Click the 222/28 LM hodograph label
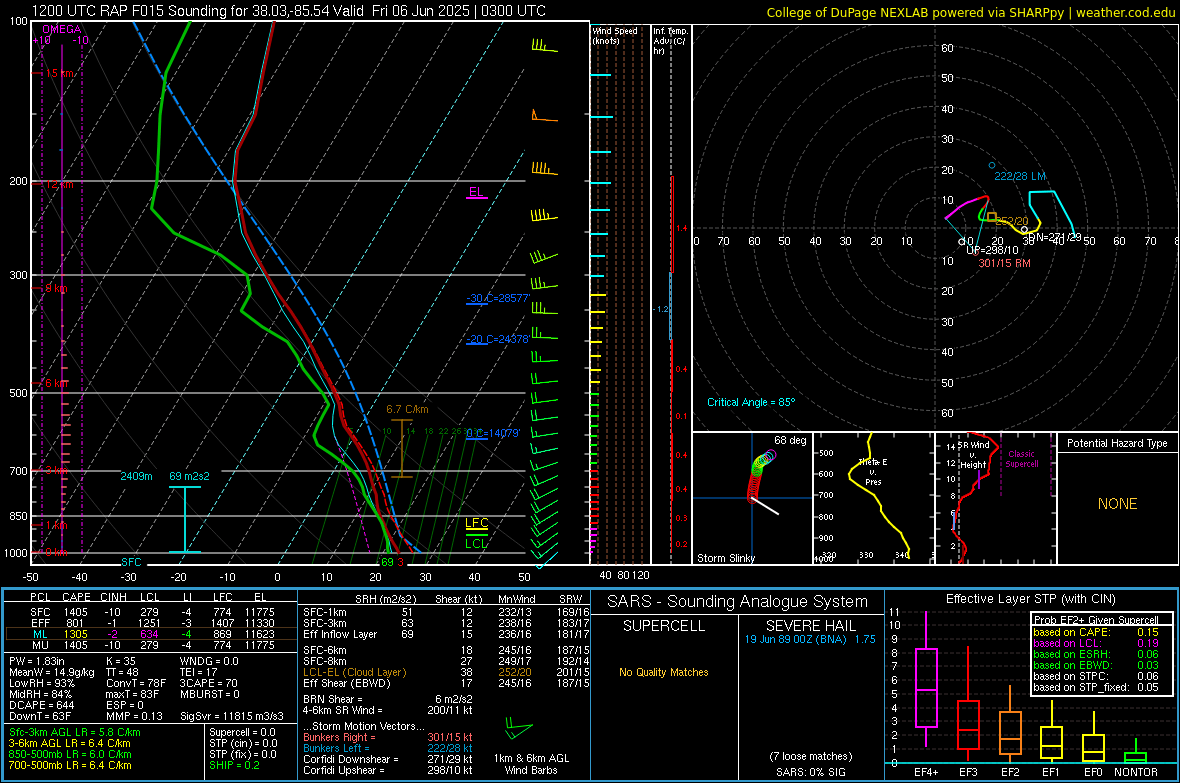 tap(1020, 176)
